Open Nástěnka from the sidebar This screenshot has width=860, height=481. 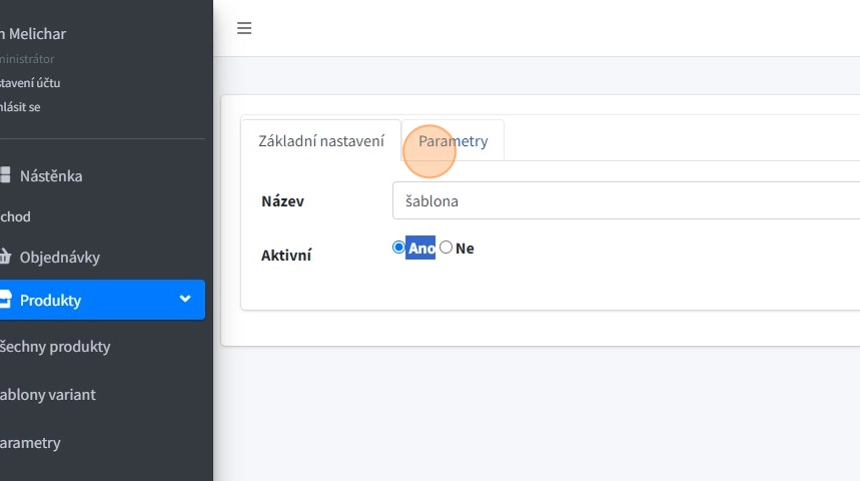[51, 176]
